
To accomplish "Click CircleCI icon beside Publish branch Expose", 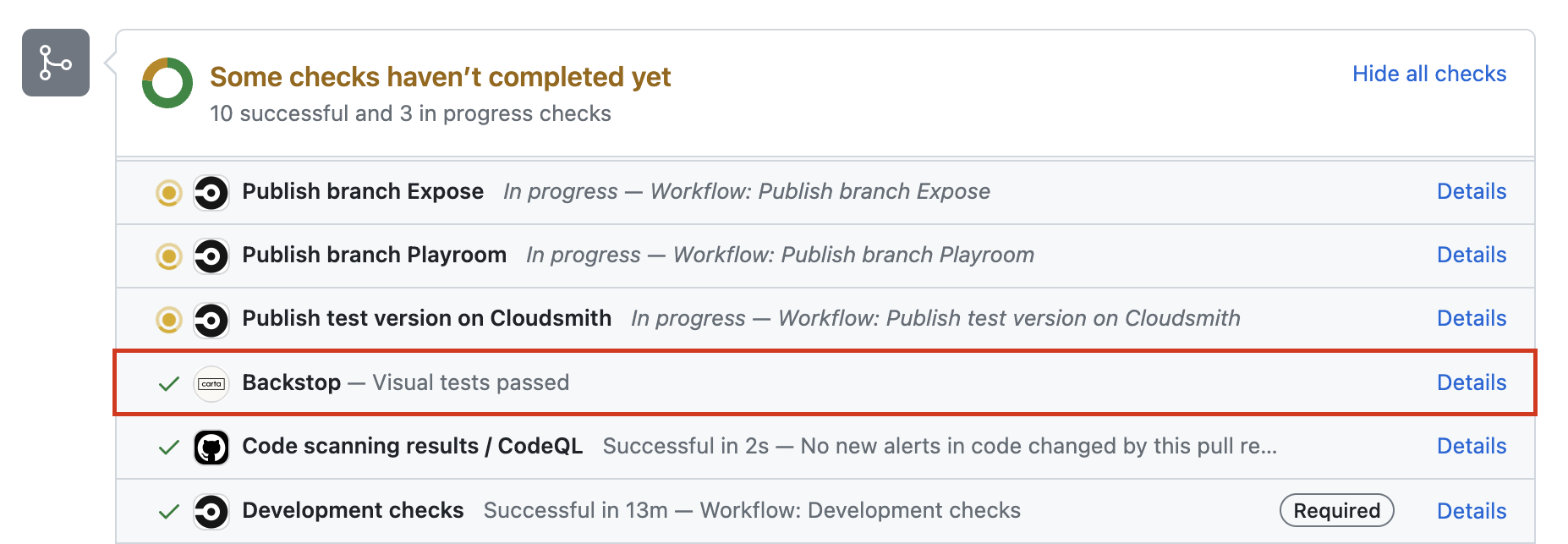I will coord(211,193).
